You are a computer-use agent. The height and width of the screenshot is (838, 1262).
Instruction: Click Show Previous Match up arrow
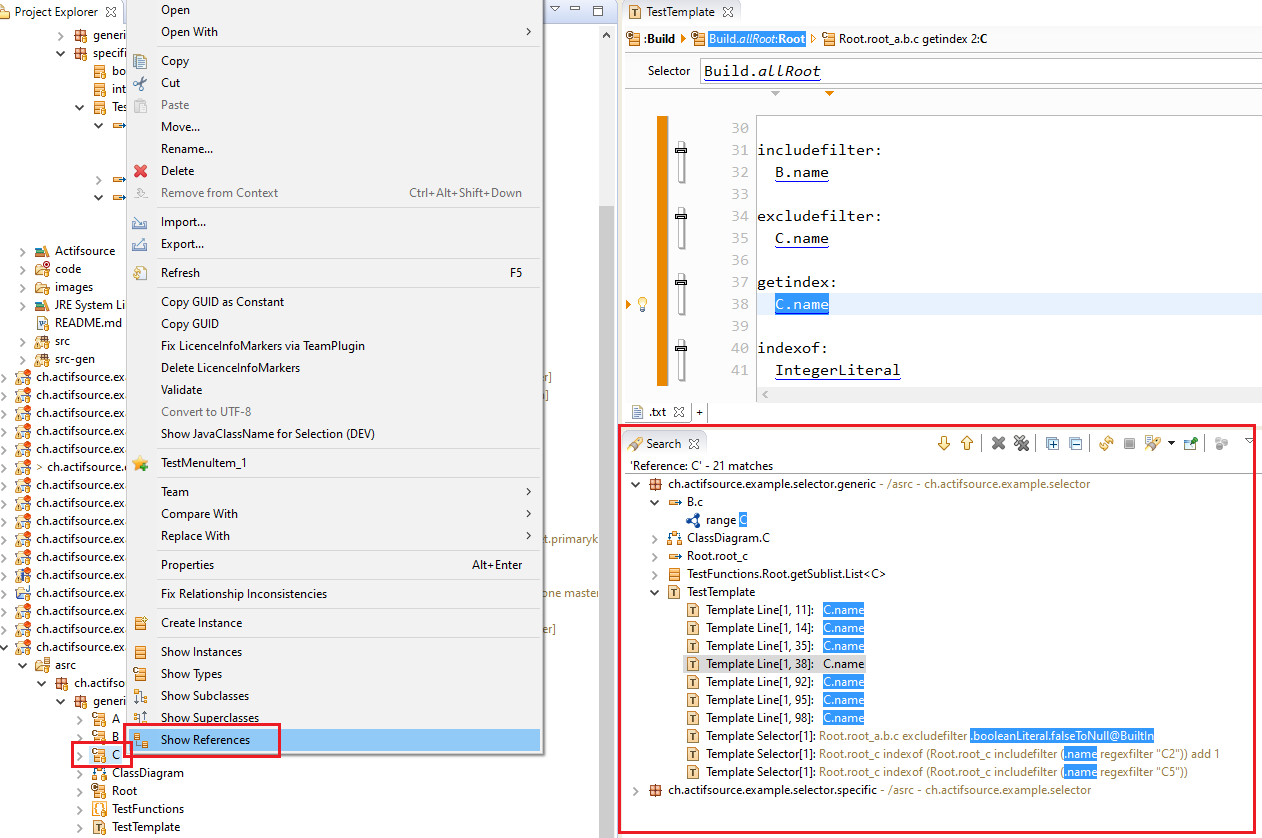[x=967, y=443]
